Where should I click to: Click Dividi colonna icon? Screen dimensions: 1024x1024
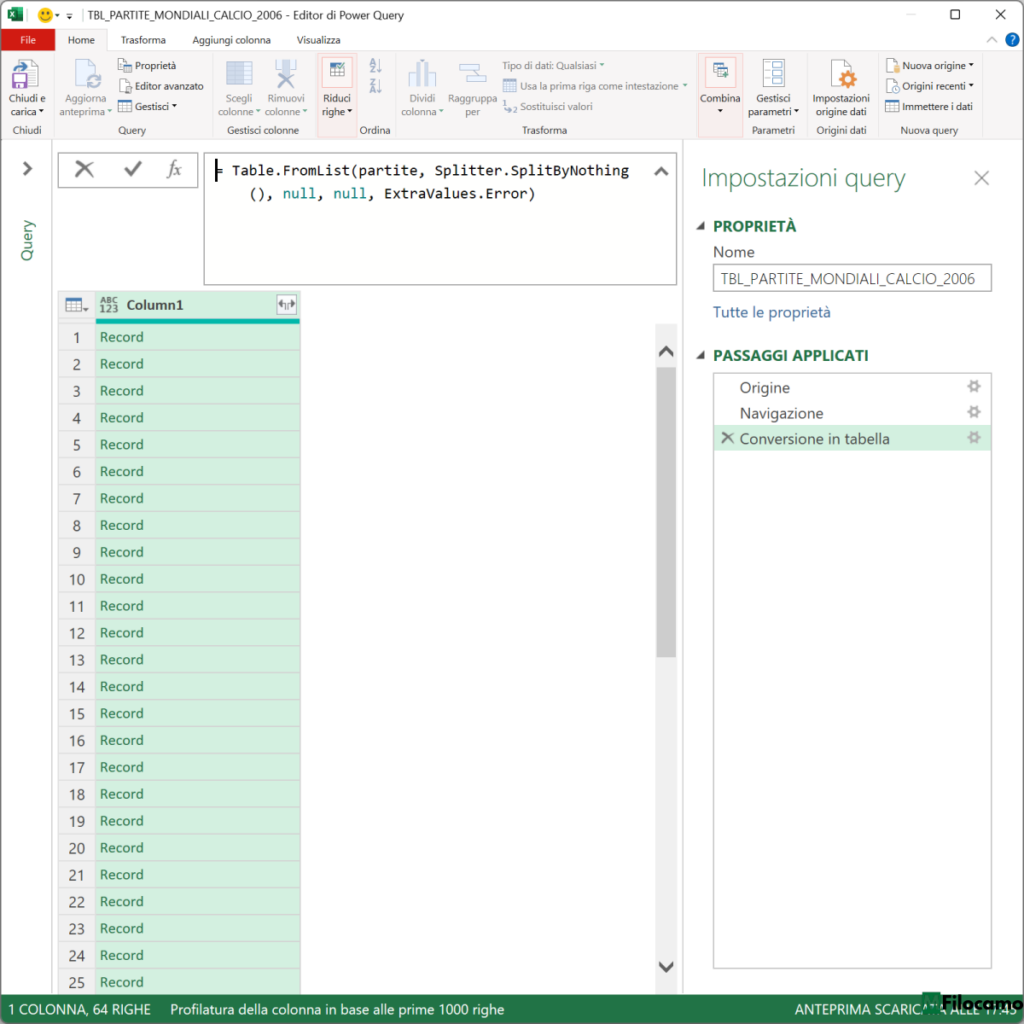[422, 73]
